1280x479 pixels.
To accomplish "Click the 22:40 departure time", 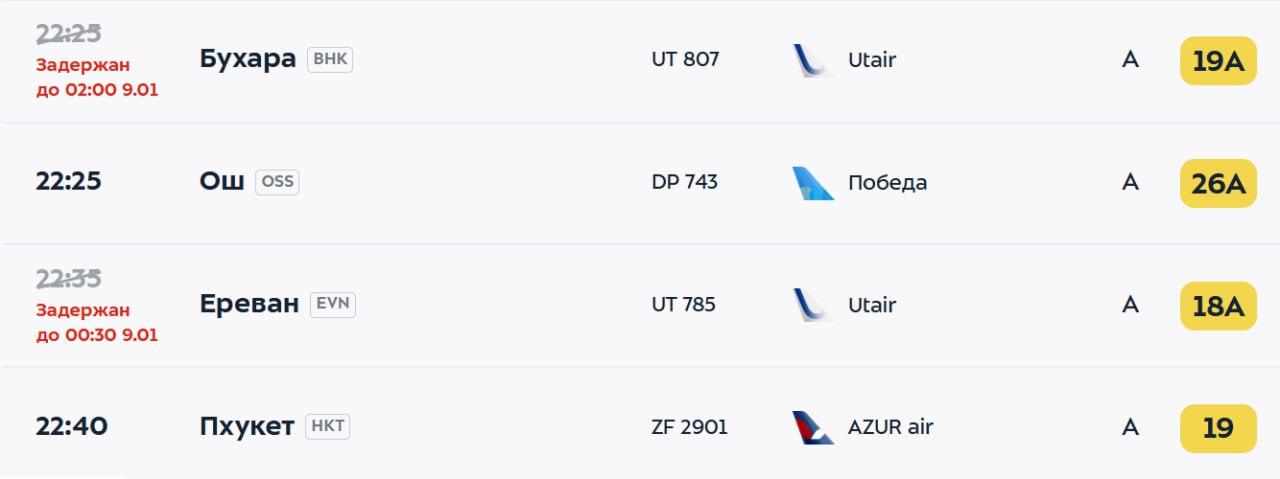I will 72,427.
